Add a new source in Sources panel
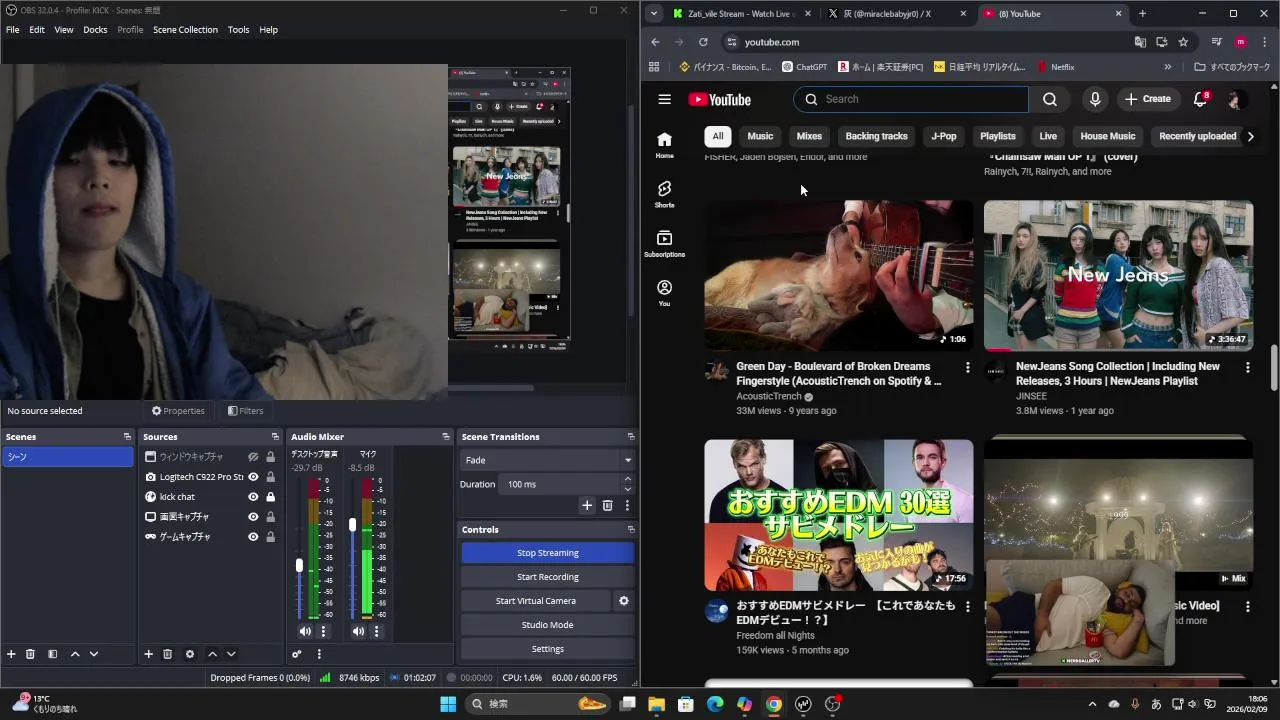The height and width of the screenshot is (720, 1280). click(x=148, y=654)
